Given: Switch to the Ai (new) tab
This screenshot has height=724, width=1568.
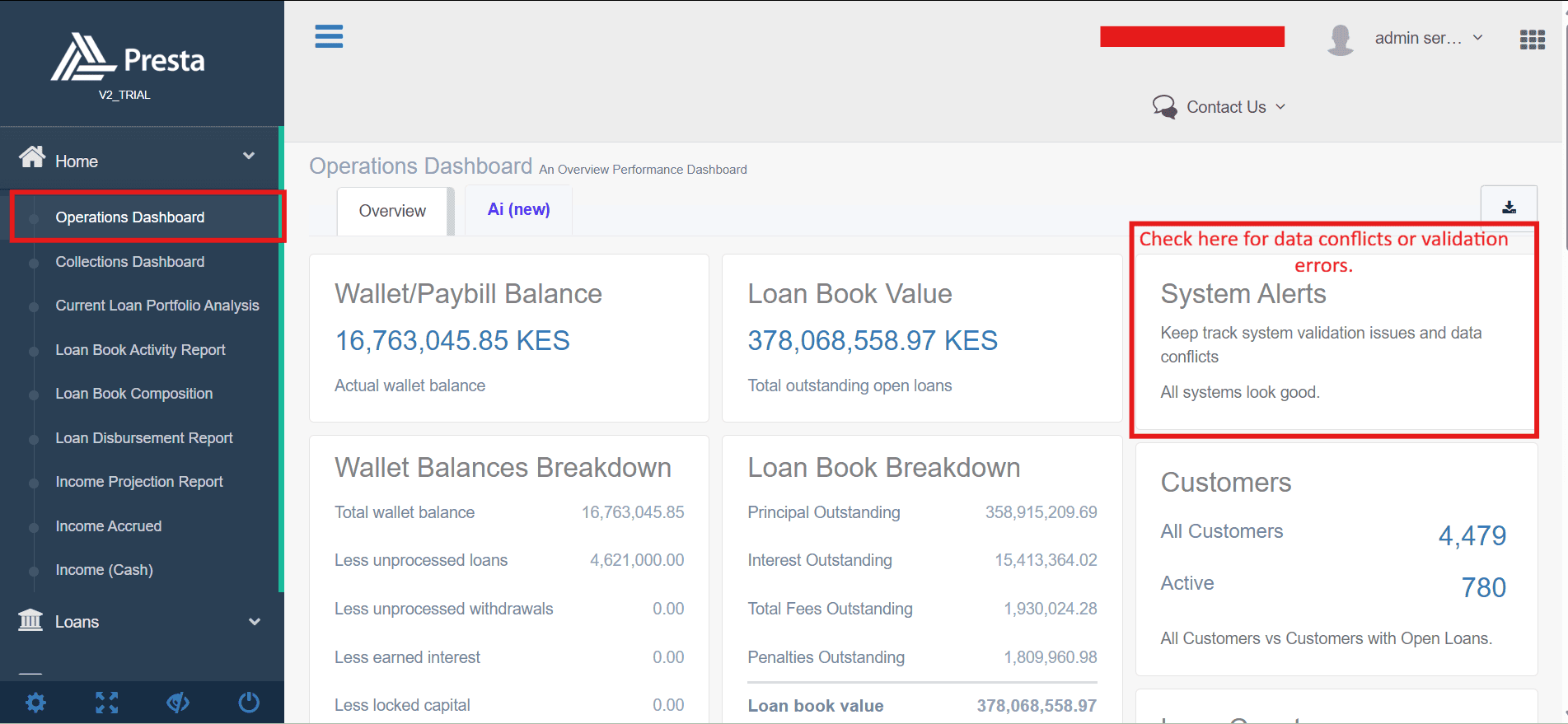Looking at the screenshot, I should click(518, 209).
